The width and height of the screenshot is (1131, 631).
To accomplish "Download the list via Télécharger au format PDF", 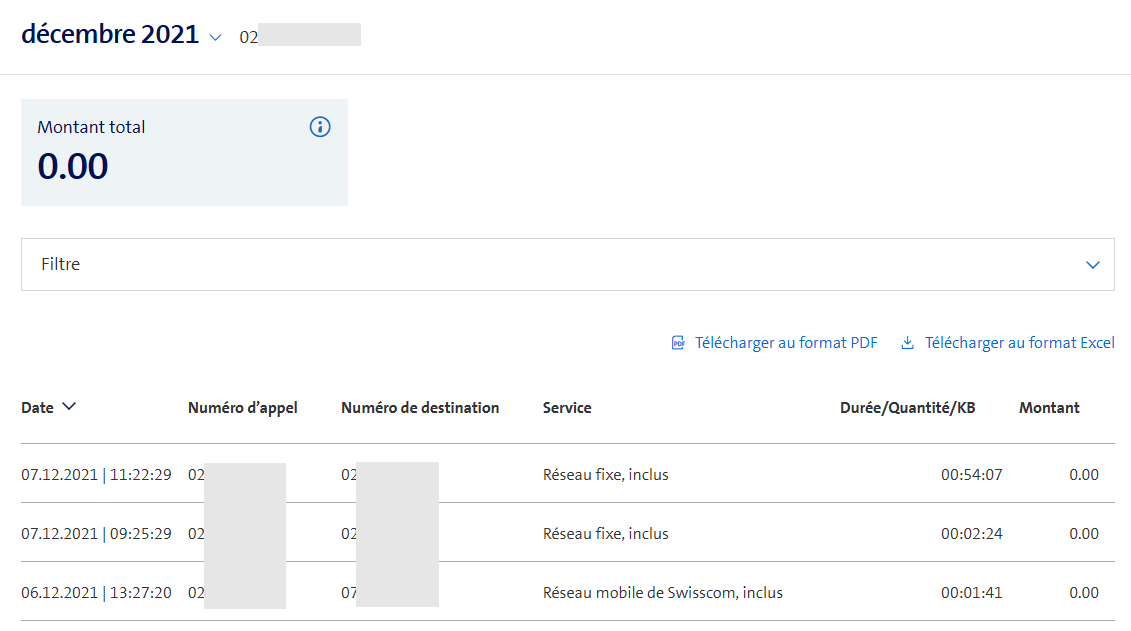I will coord(786,343).
